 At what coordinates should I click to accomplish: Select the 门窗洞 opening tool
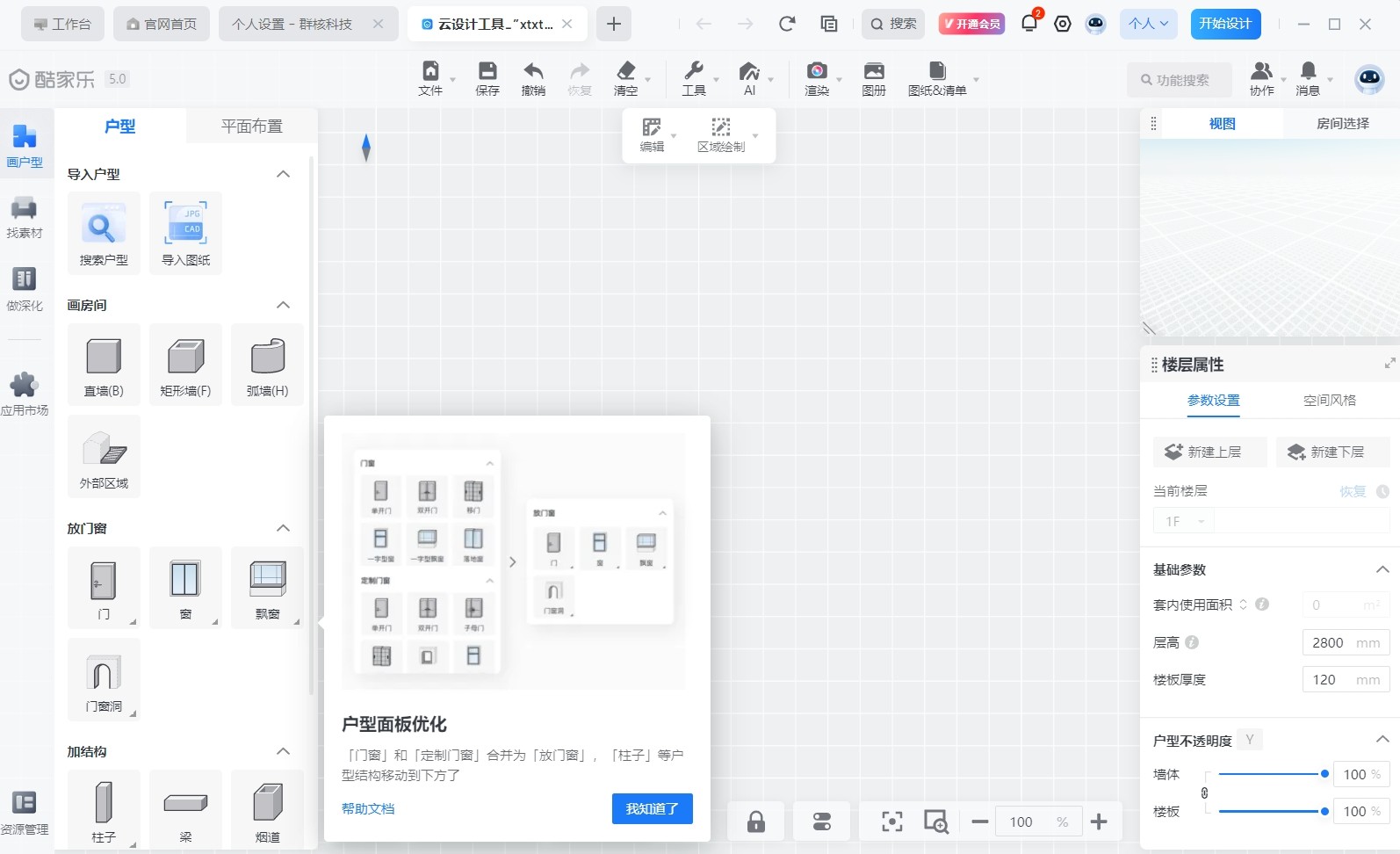104,680
